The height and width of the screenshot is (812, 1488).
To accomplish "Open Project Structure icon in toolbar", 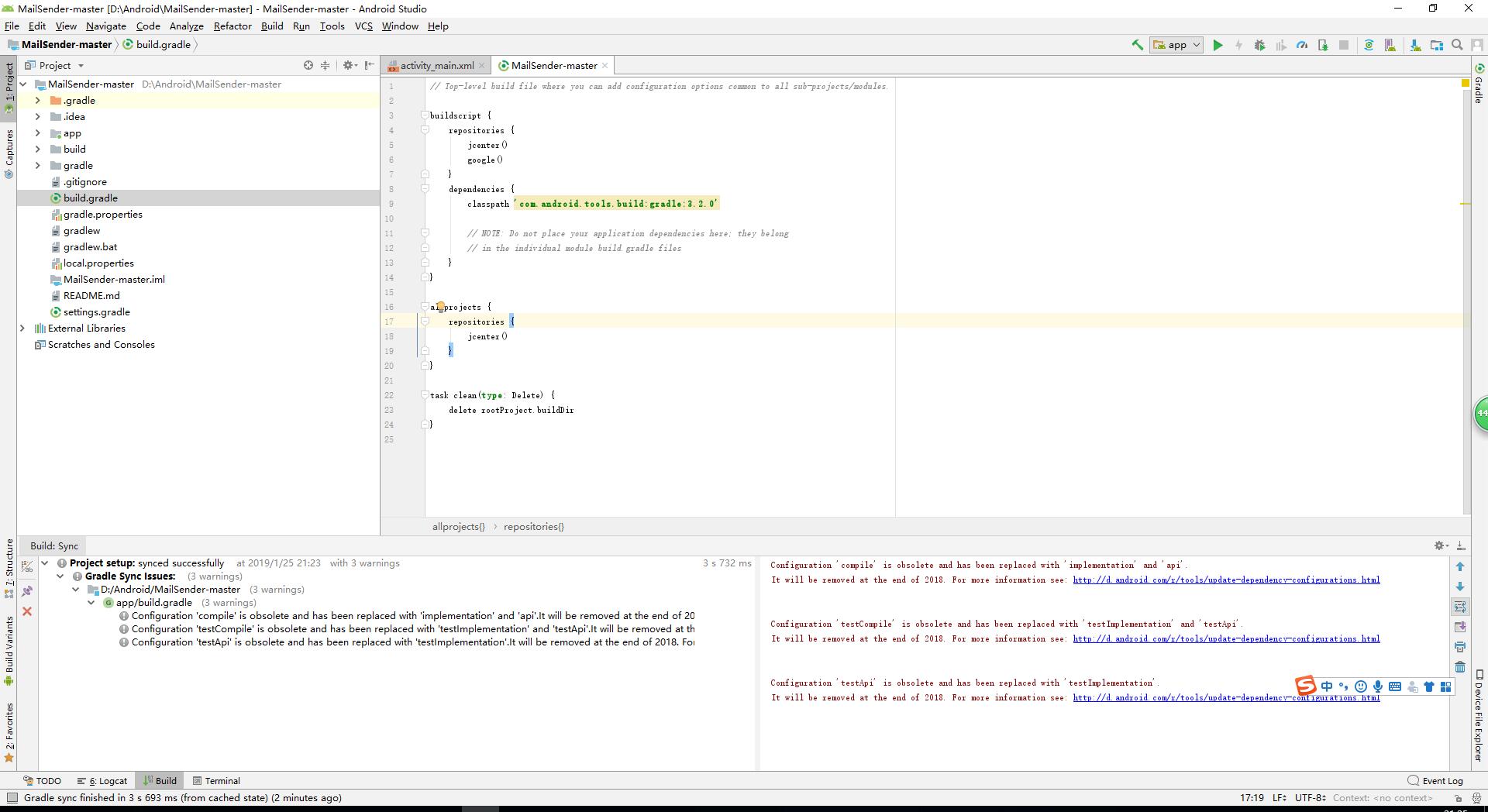I will tap(1436, 45).
